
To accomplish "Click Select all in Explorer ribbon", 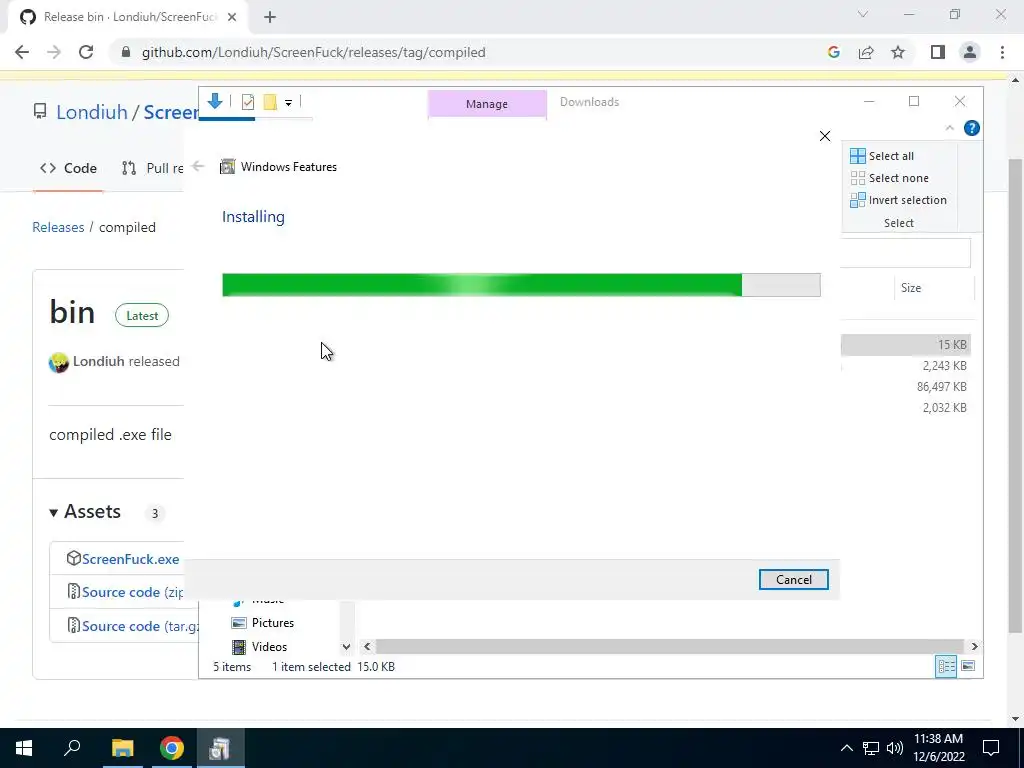I will (x=882, y=156).
